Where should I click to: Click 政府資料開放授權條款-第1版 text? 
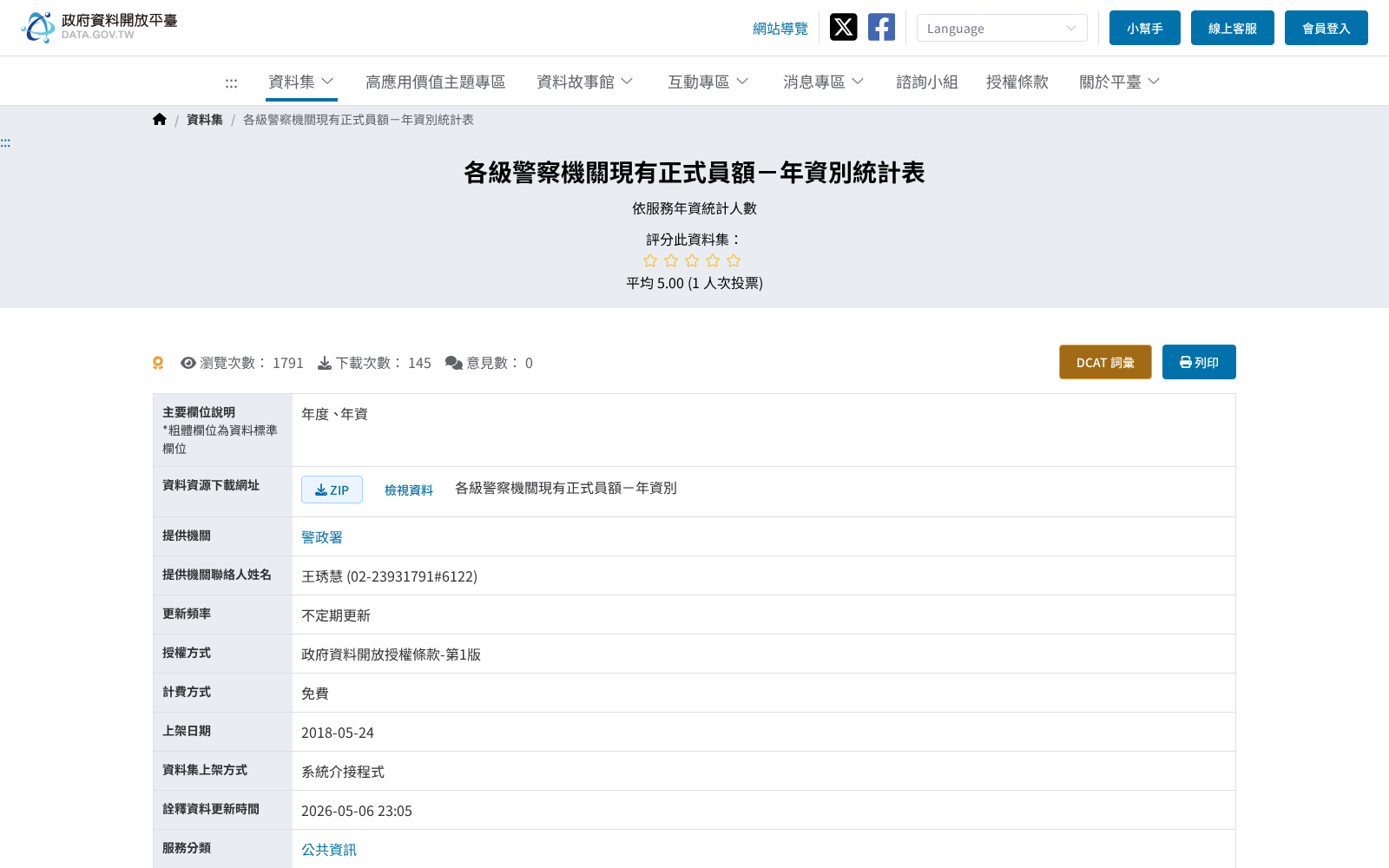pos(392,654)
